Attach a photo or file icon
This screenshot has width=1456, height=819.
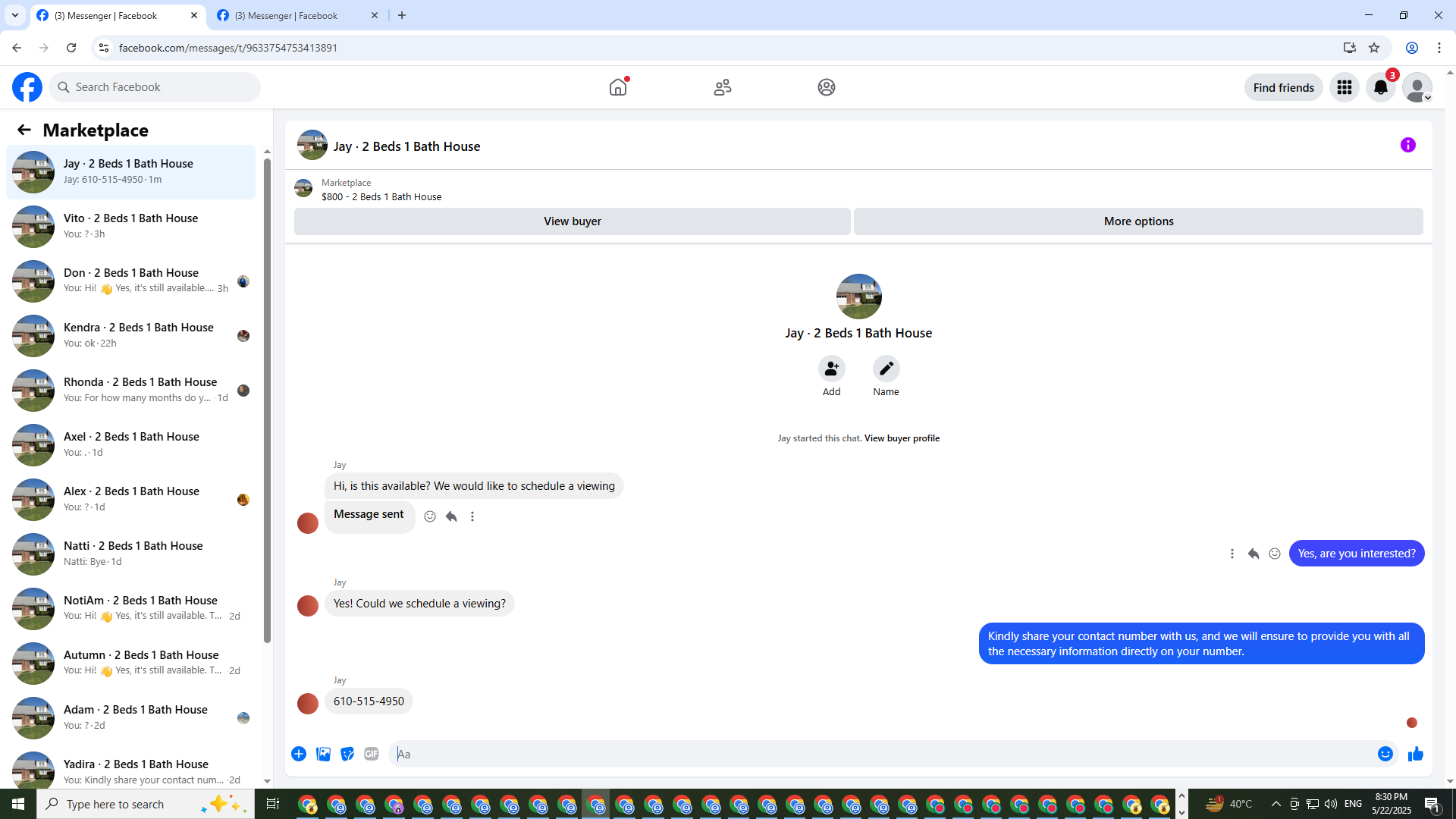click(323, 754)
